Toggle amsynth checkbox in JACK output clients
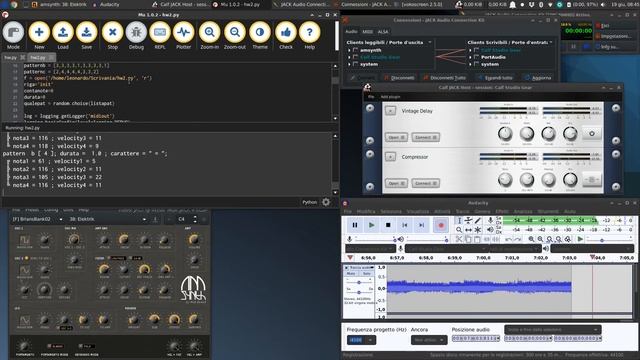640x360 pixels. click(356, 50)
